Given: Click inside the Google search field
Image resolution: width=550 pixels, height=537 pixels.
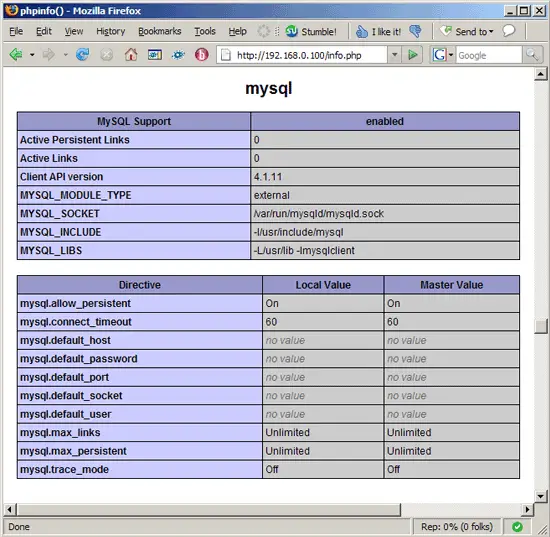Looking at the screenshot, I should pos(489,55).
